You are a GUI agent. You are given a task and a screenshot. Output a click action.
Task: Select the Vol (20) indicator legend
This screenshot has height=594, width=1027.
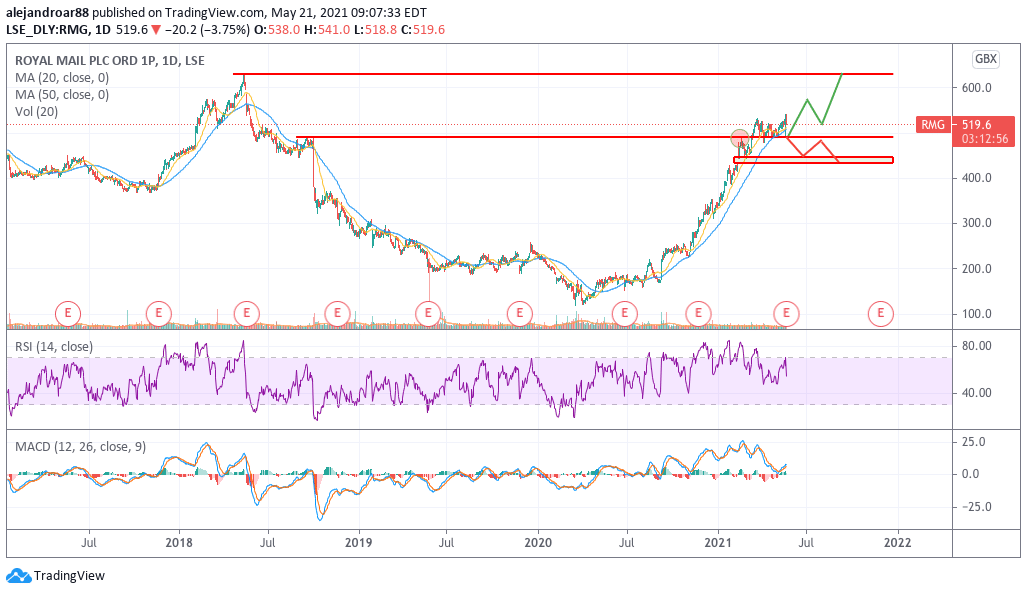point(37,111)
